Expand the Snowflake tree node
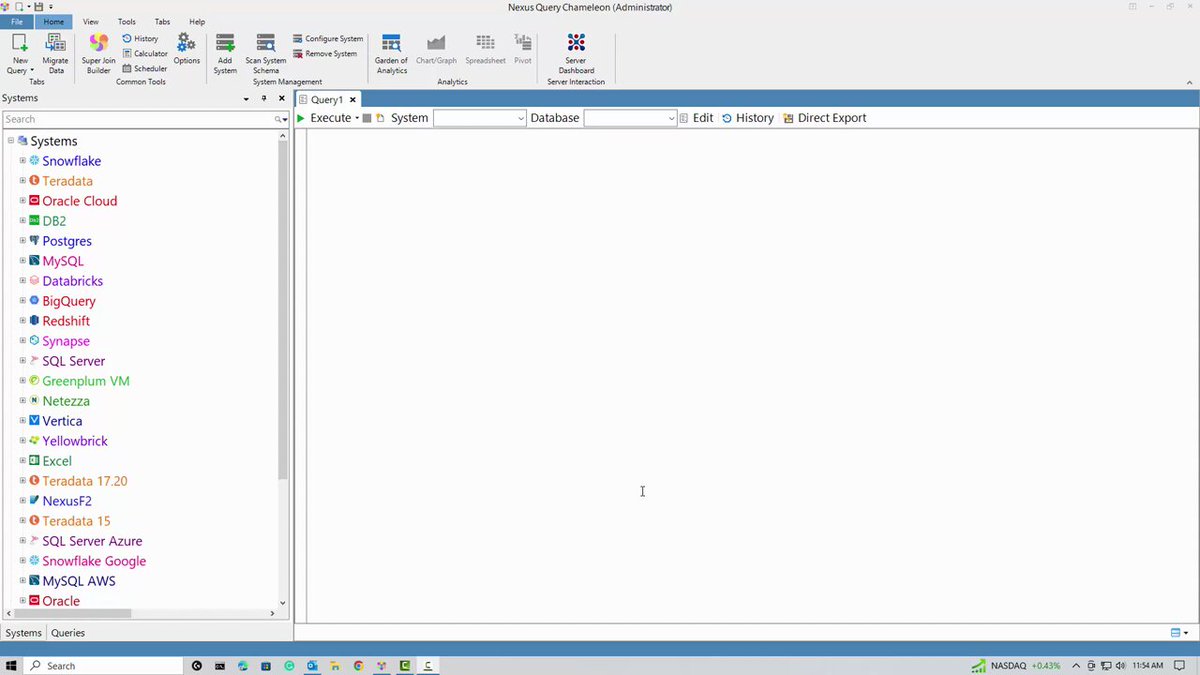1200x675 pixels. 23,161
